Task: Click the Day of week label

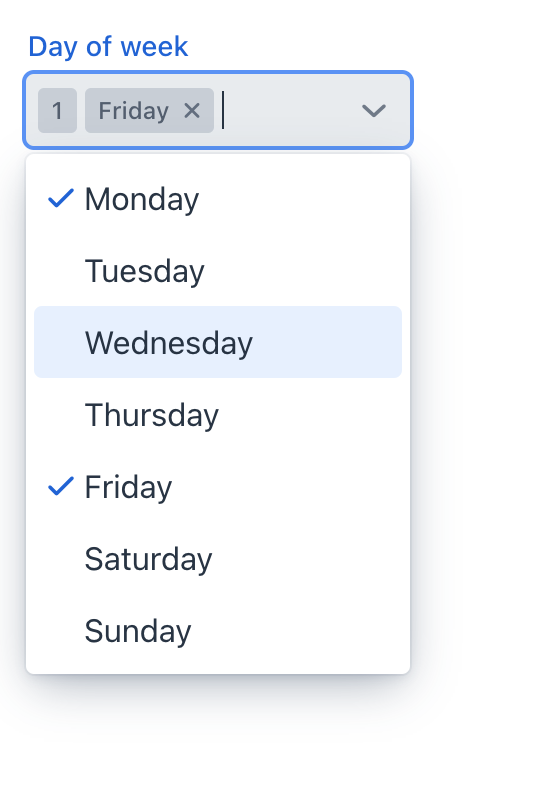Action: (108, 47)
